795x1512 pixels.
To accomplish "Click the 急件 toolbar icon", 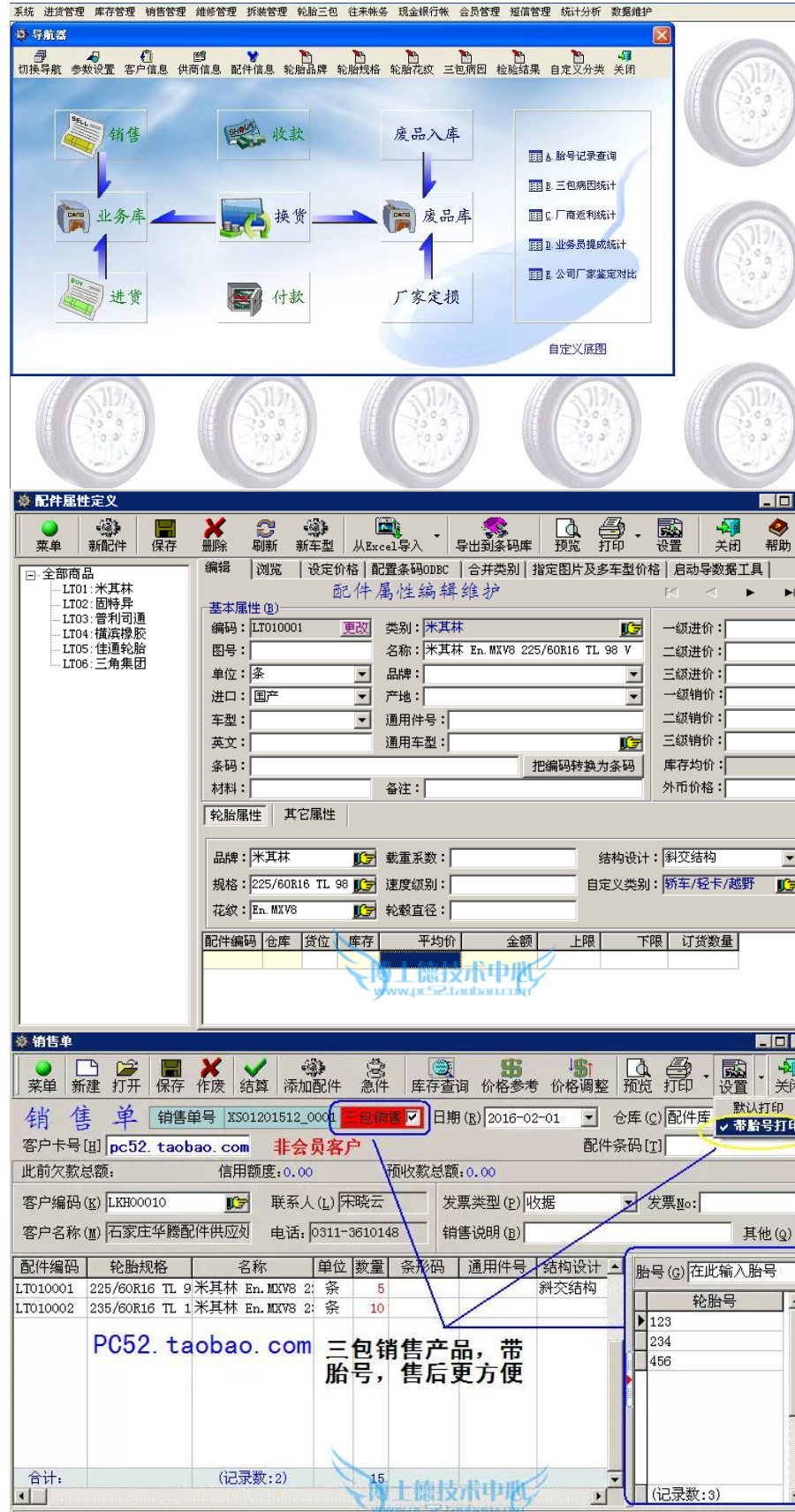I will 375,1077.
